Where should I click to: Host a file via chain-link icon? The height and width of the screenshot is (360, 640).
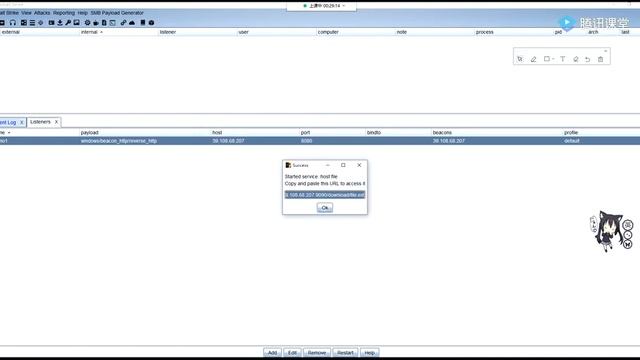(x=123, y=23)
